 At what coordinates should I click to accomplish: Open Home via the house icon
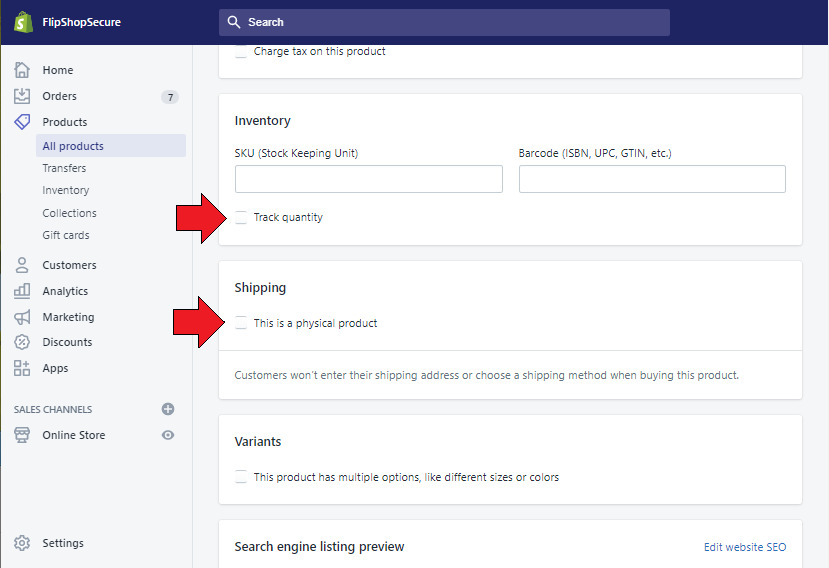click(x=22, y=70)
